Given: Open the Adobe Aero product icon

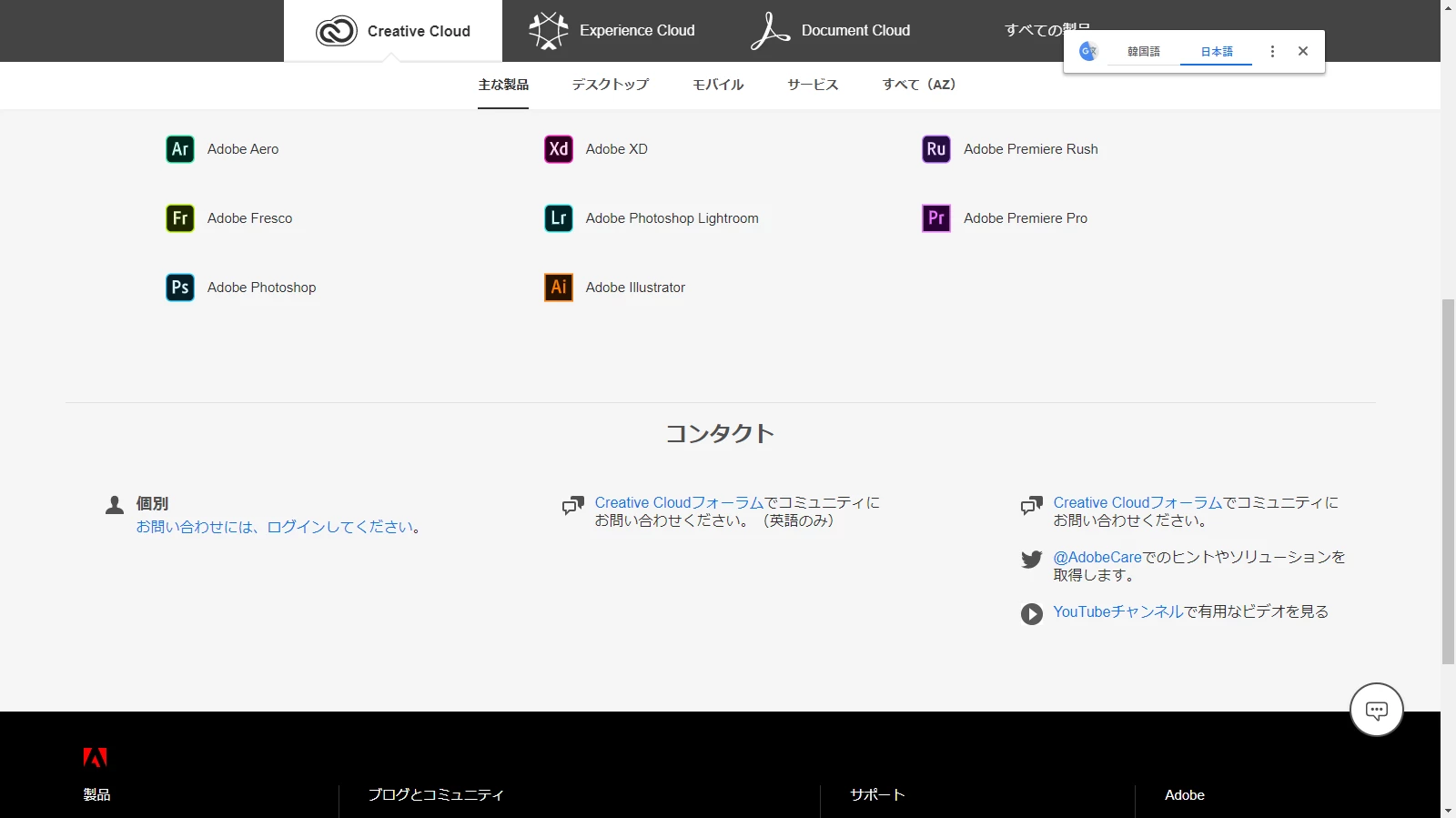Looking at the screenshot, I should pos(180,149).
